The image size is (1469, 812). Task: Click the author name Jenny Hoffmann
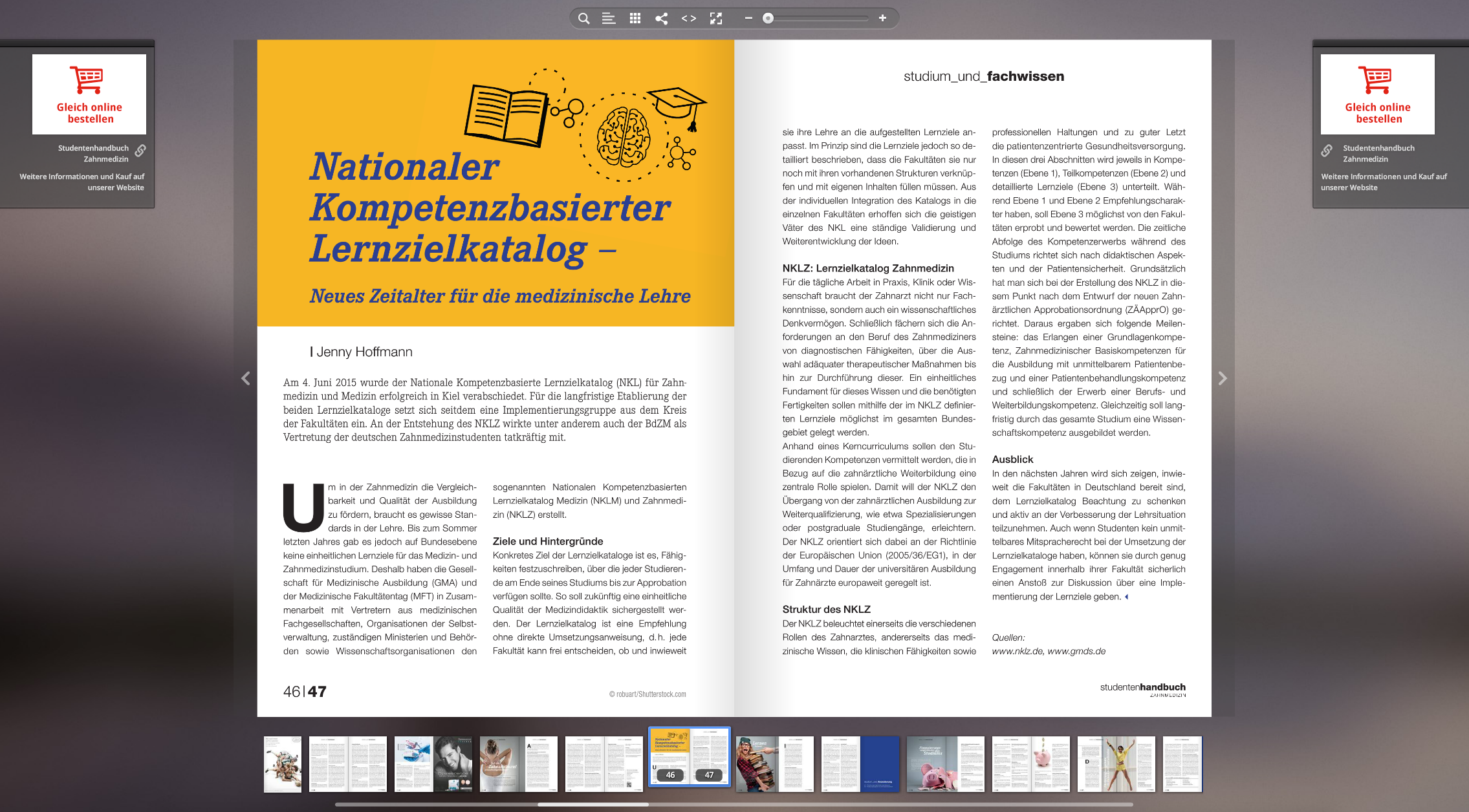click(x=364, y=352)
